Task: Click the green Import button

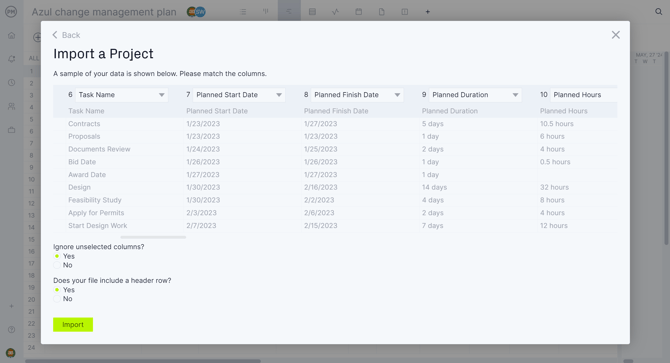Action: tap(73, 325)
